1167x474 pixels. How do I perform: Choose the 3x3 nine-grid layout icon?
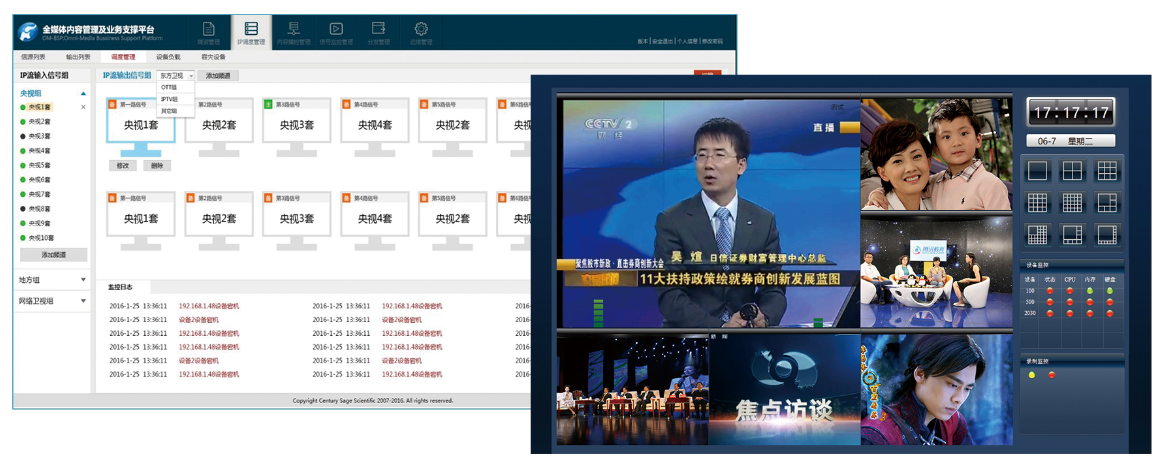pyautogui.click(x=1106, y=171)
